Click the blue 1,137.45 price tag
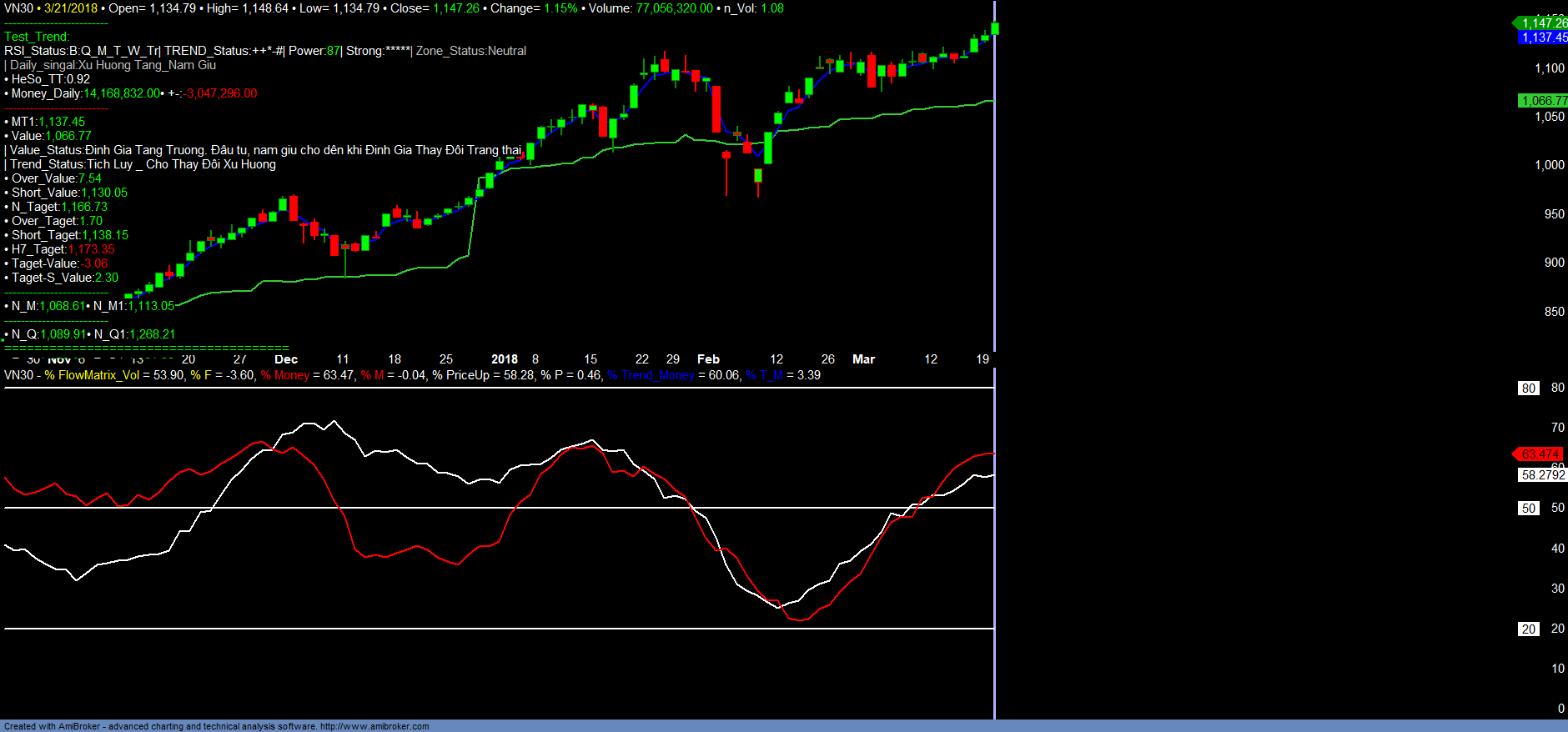Viewport: 1568px width, 732px height. (x=1543, y=38)
